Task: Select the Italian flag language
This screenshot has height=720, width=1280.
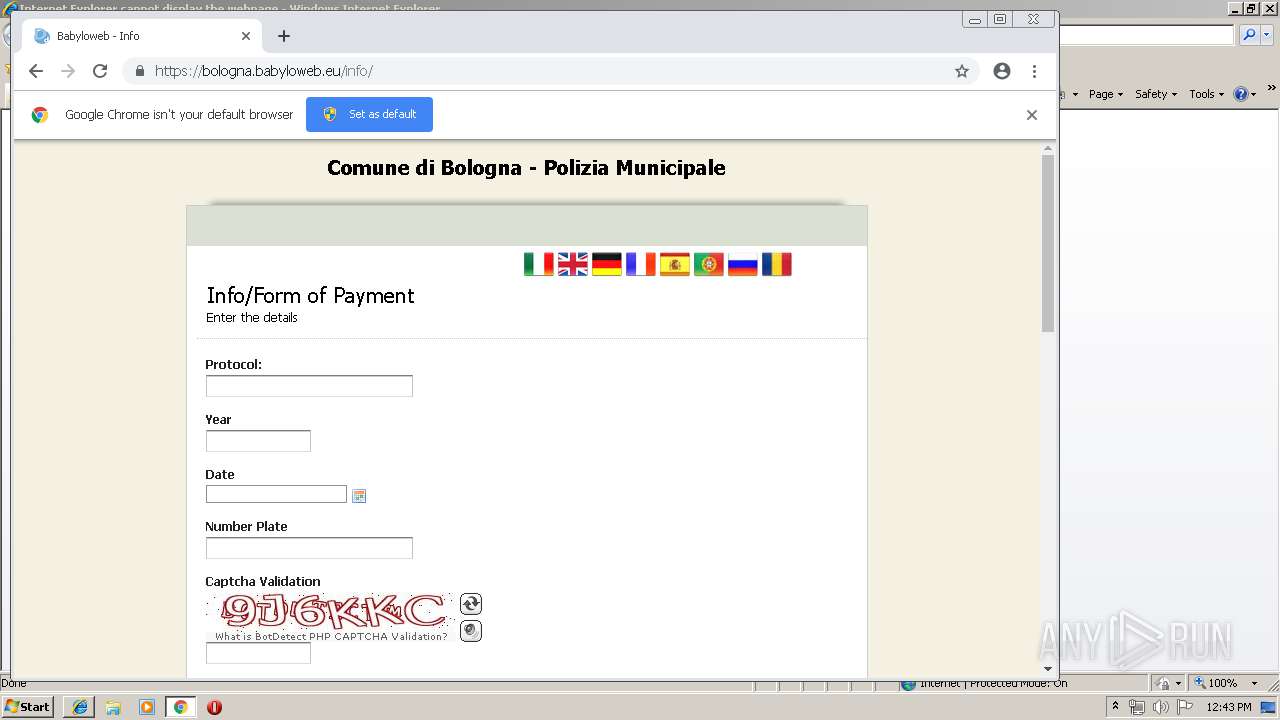Action: click(x=538, y=264)
